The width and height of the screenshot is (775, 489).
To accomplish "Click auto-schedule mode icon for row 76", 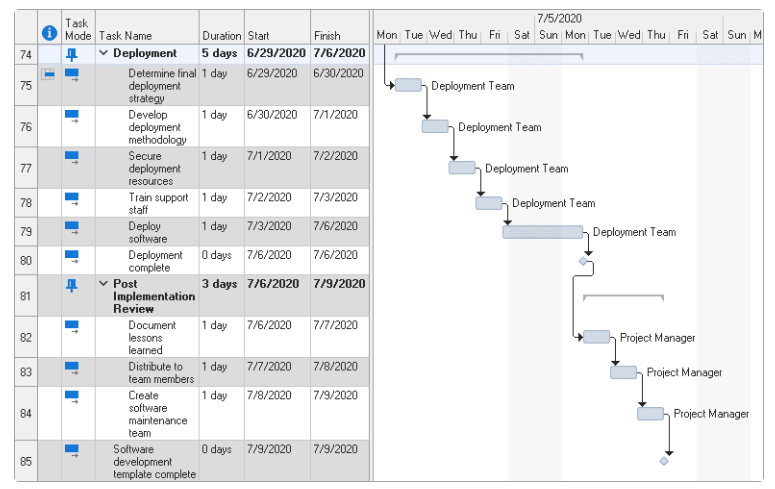I will (x=72, y=117).
